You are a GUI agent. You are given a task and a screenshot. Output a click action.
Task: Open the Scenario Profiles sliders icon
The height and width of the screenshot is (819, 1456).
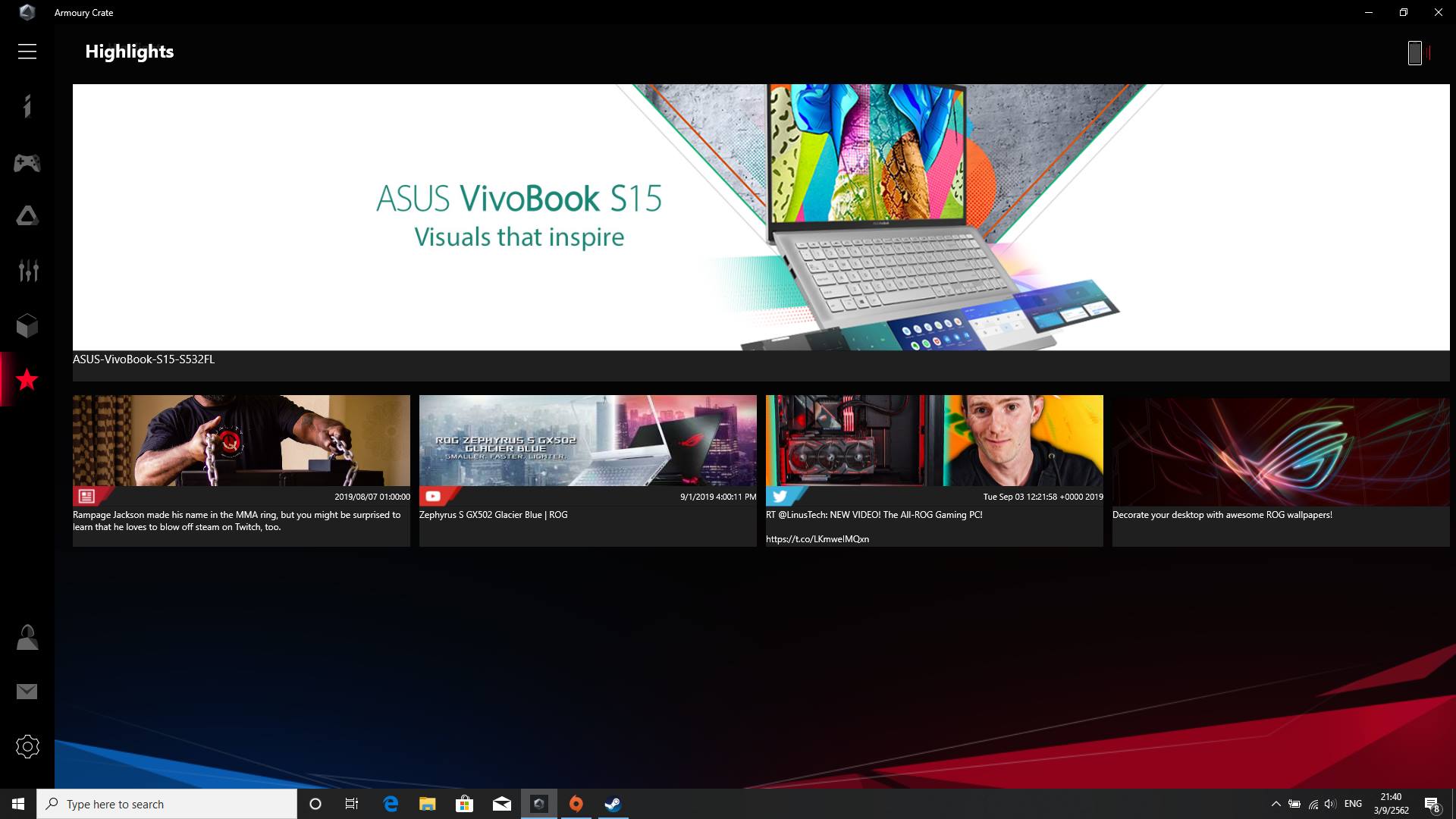[27, 271]
